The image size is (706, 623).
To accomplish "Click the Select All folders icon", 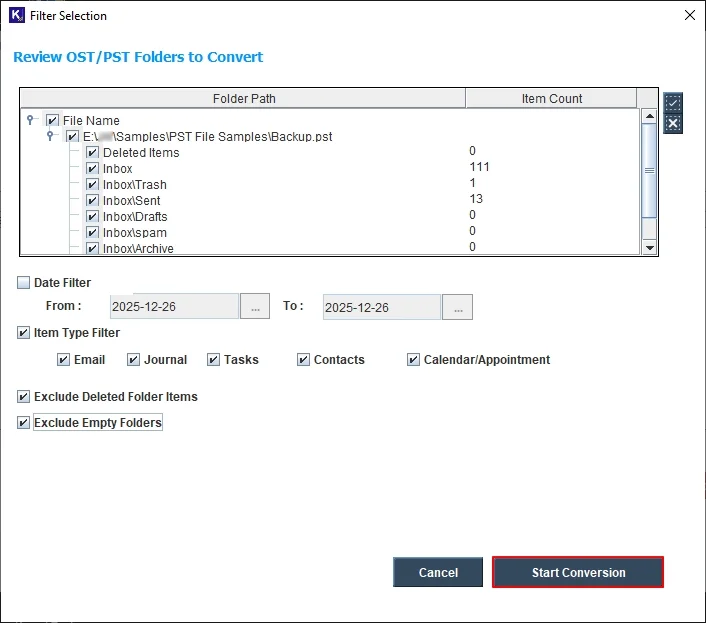I will click(673, 103).
